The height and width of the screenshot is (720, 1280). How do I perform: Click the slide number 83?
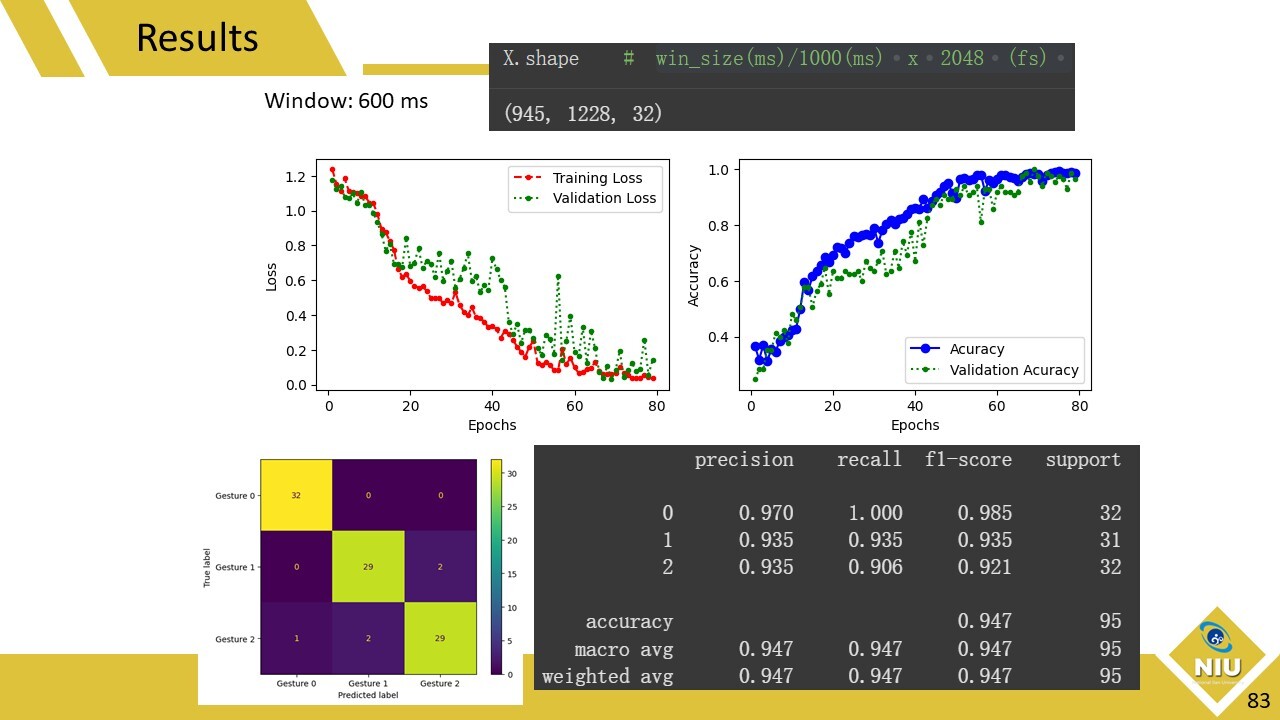click(x=1258, y=701)
